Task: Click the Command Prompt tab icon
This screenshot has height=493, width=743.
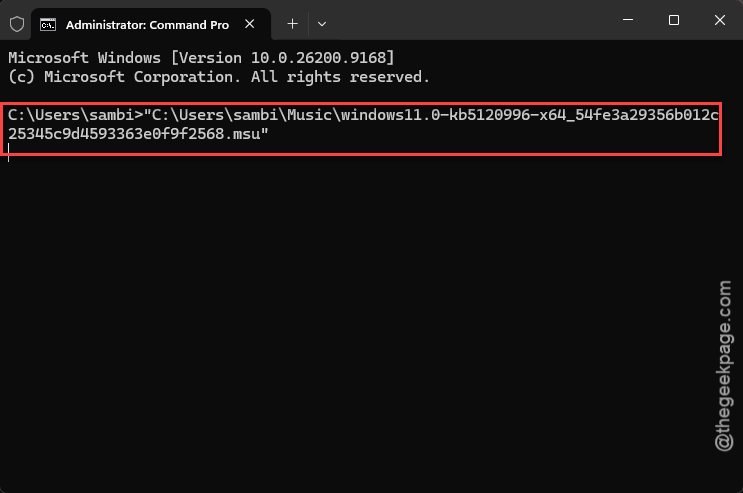Action: pyautogui.click(x=48, y=24)
